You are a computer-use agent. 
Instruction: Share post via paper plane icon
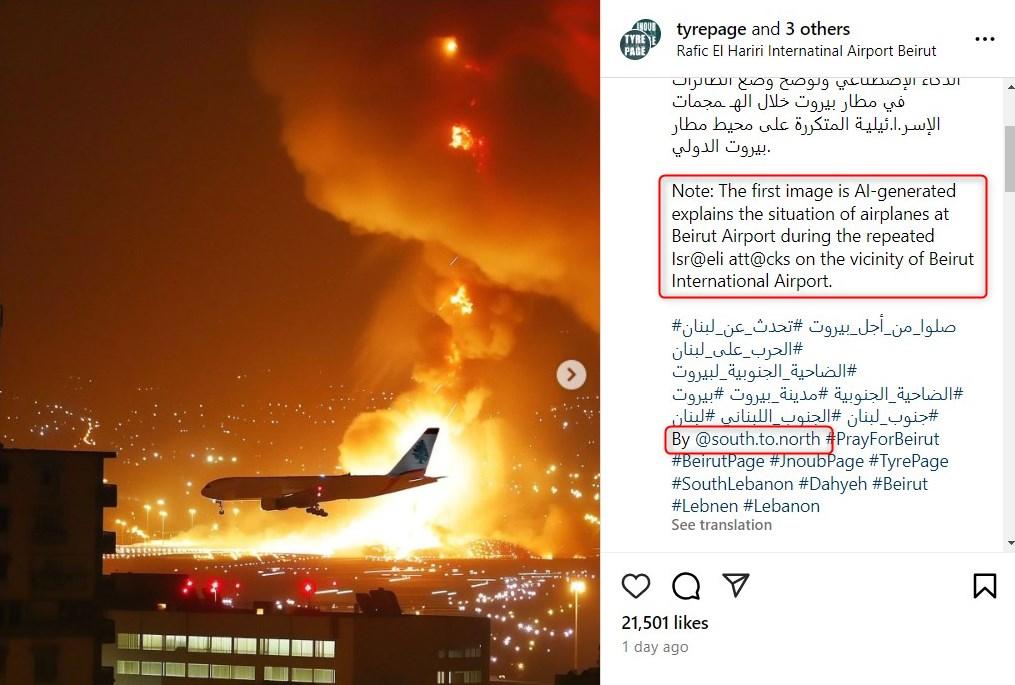(x=736, y=585)
